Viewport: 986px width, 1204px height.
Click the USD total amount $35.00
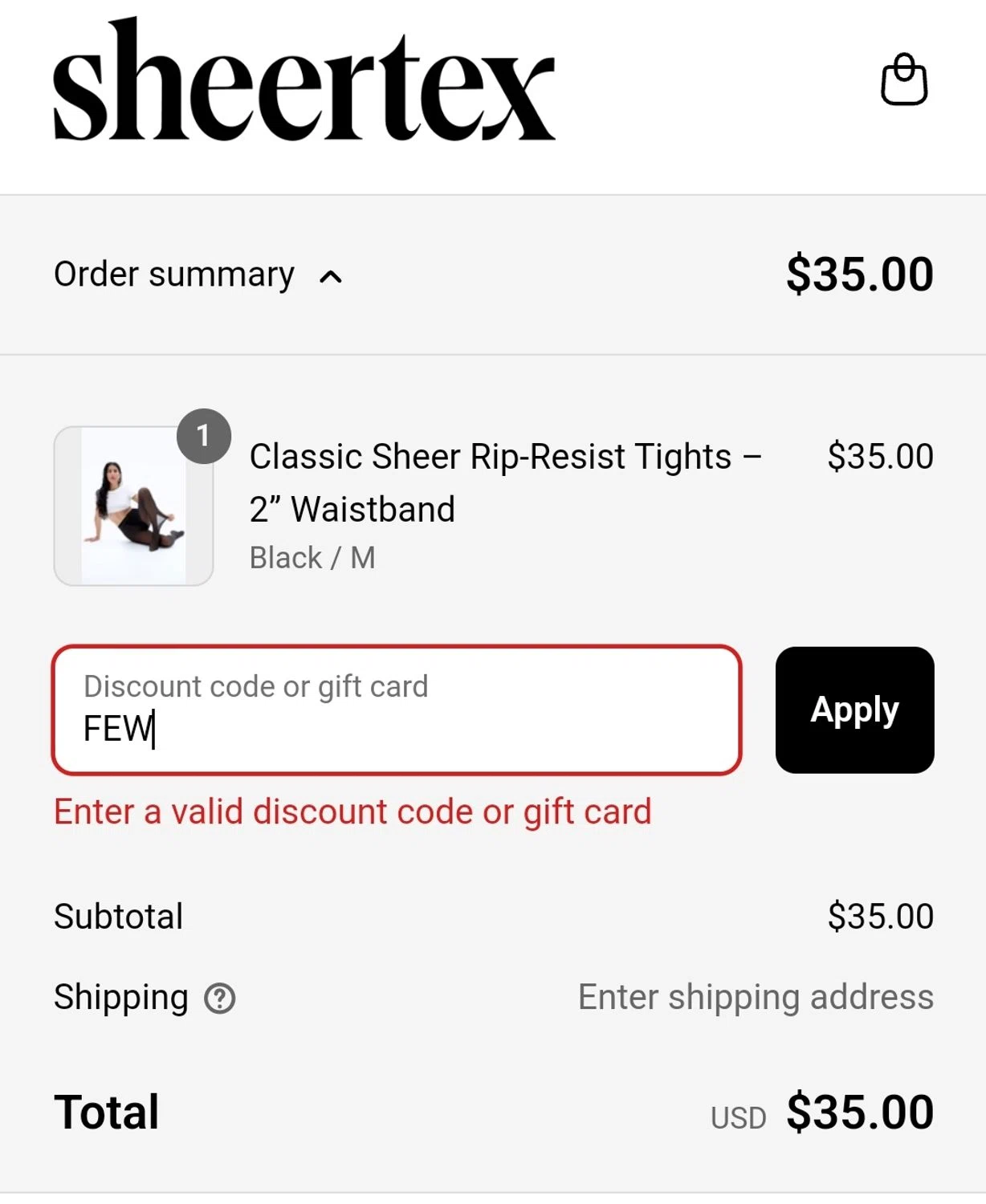tap(859, 1112)
